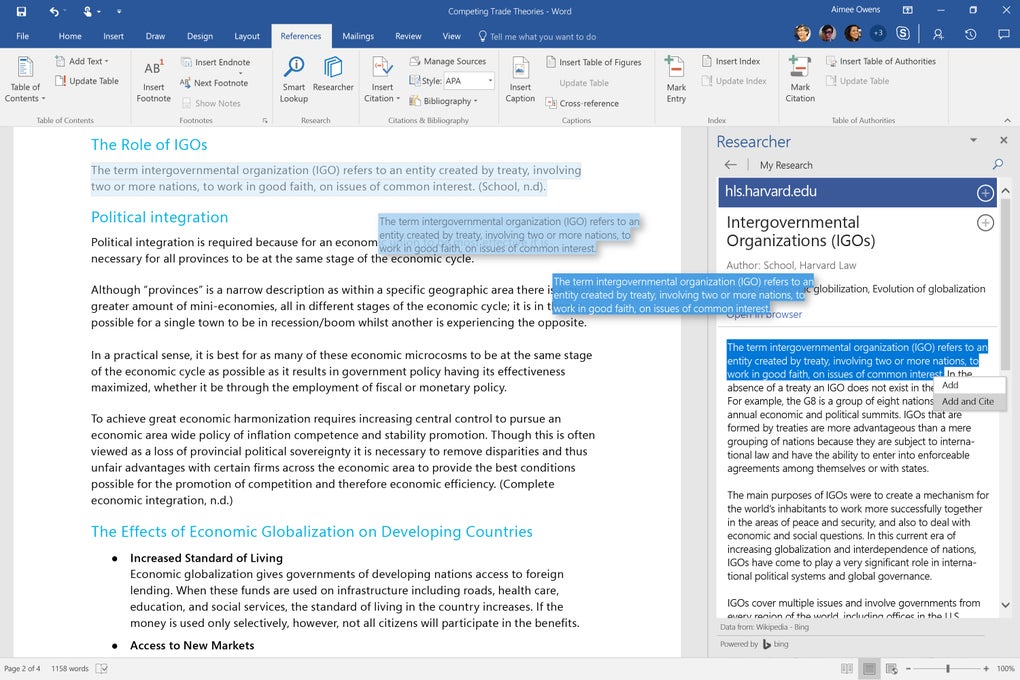
Task: Click the zoom out minus button
Action: (x=908, y=668)
